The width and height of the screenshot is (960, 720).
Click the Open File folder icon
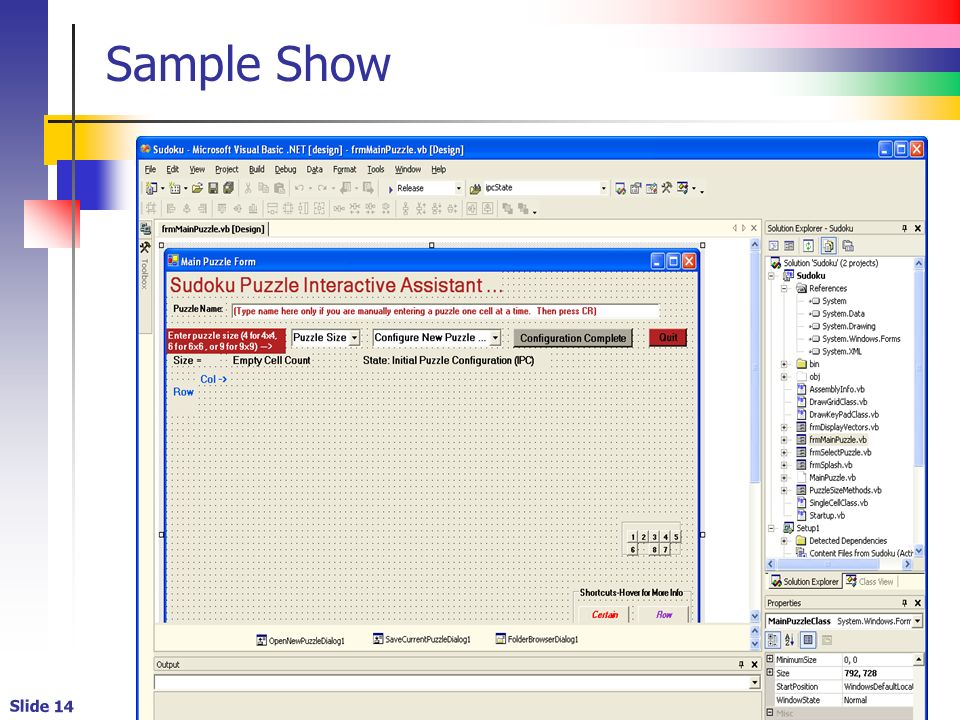[197, 188]
